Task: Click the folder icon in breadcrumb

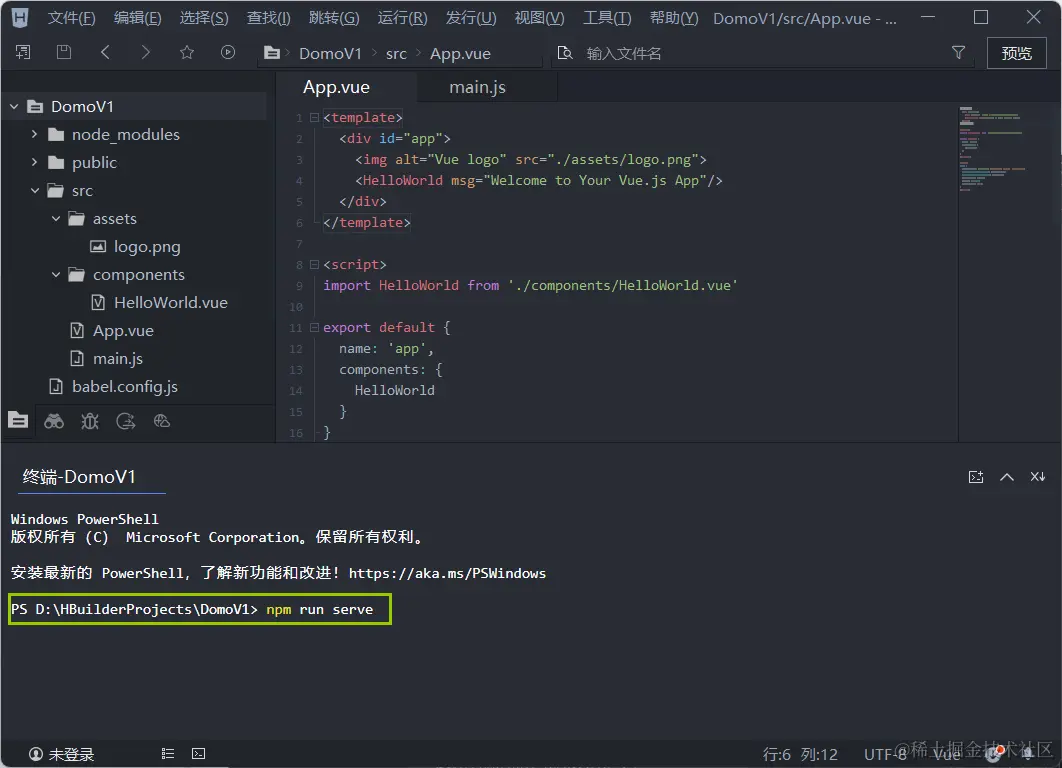Action: click(272, 53)
